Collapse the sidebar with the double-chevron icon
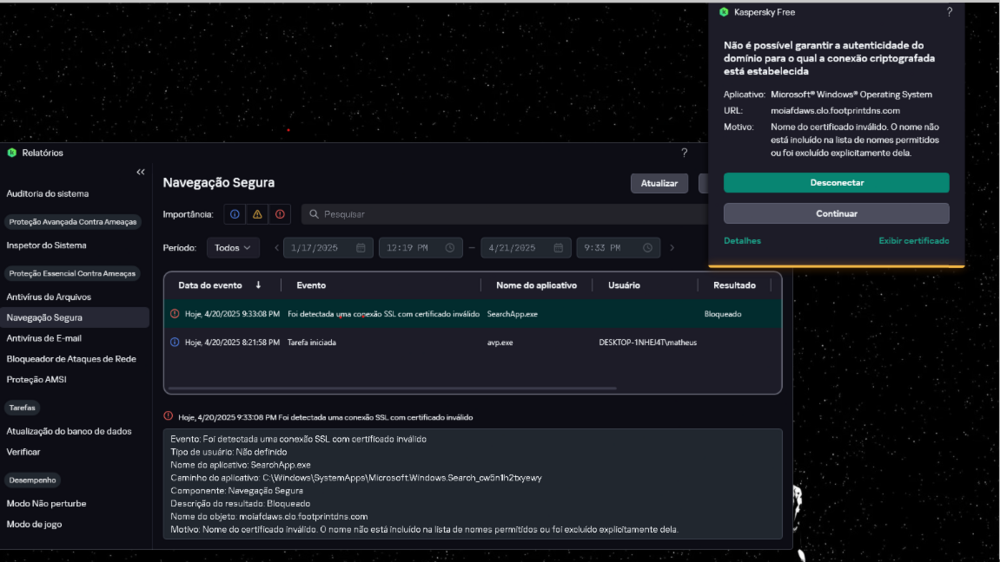The height and width of the screenshot is (562, 1000). tap(140, 173)
